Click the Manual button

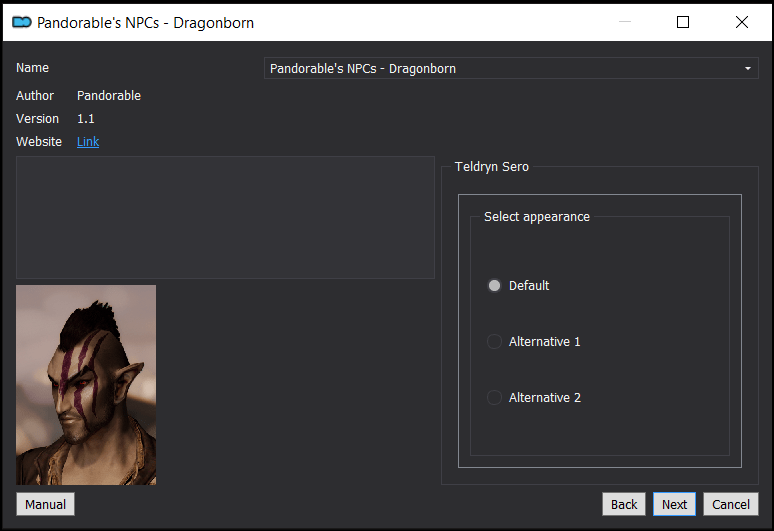[45, 504]
